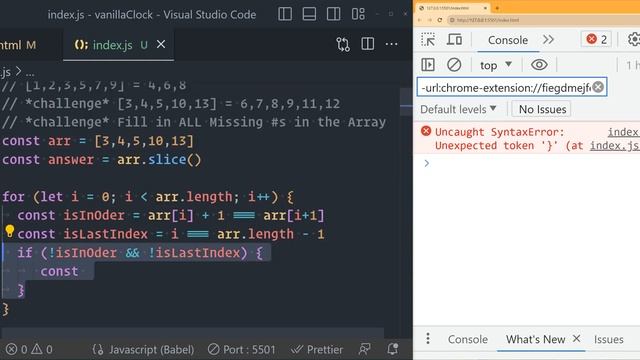Viewport: 640px width, 360px height.
Task: Open notifications bell in status bar
Action: (x=393, y=349)
